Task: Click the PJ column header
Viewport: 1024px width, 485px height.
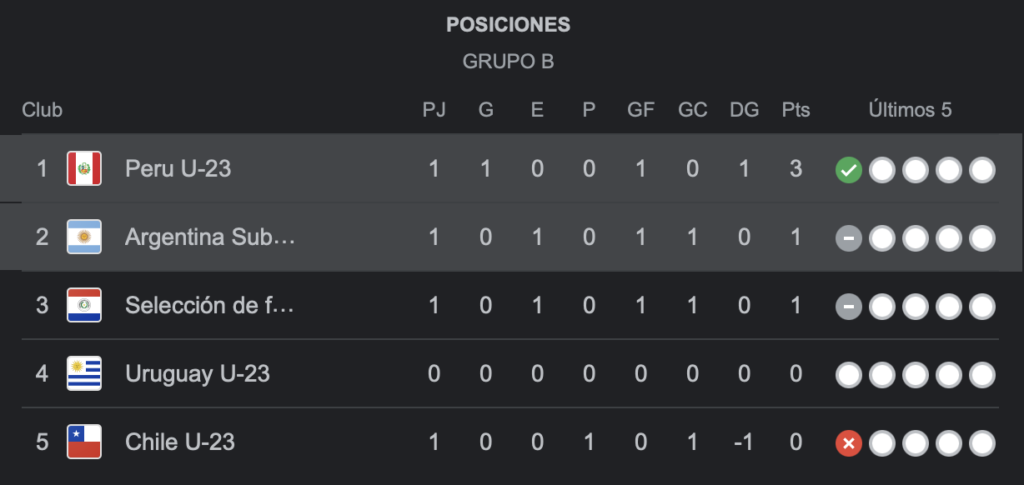Action: 434,110
